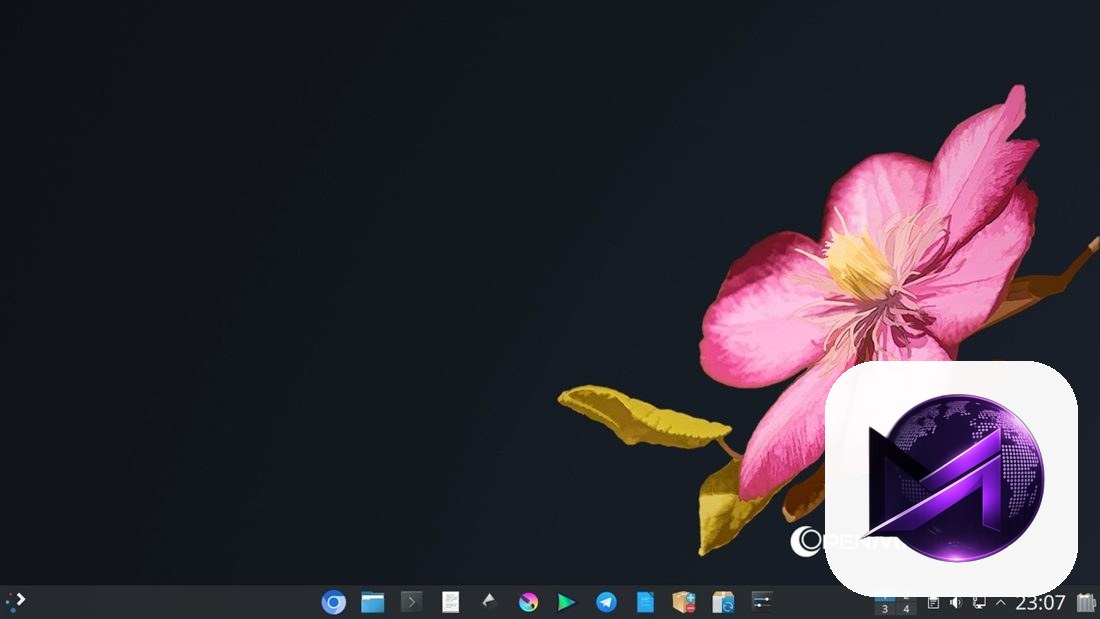Open the trash icon in the panel

click(x=1086, y=602)
